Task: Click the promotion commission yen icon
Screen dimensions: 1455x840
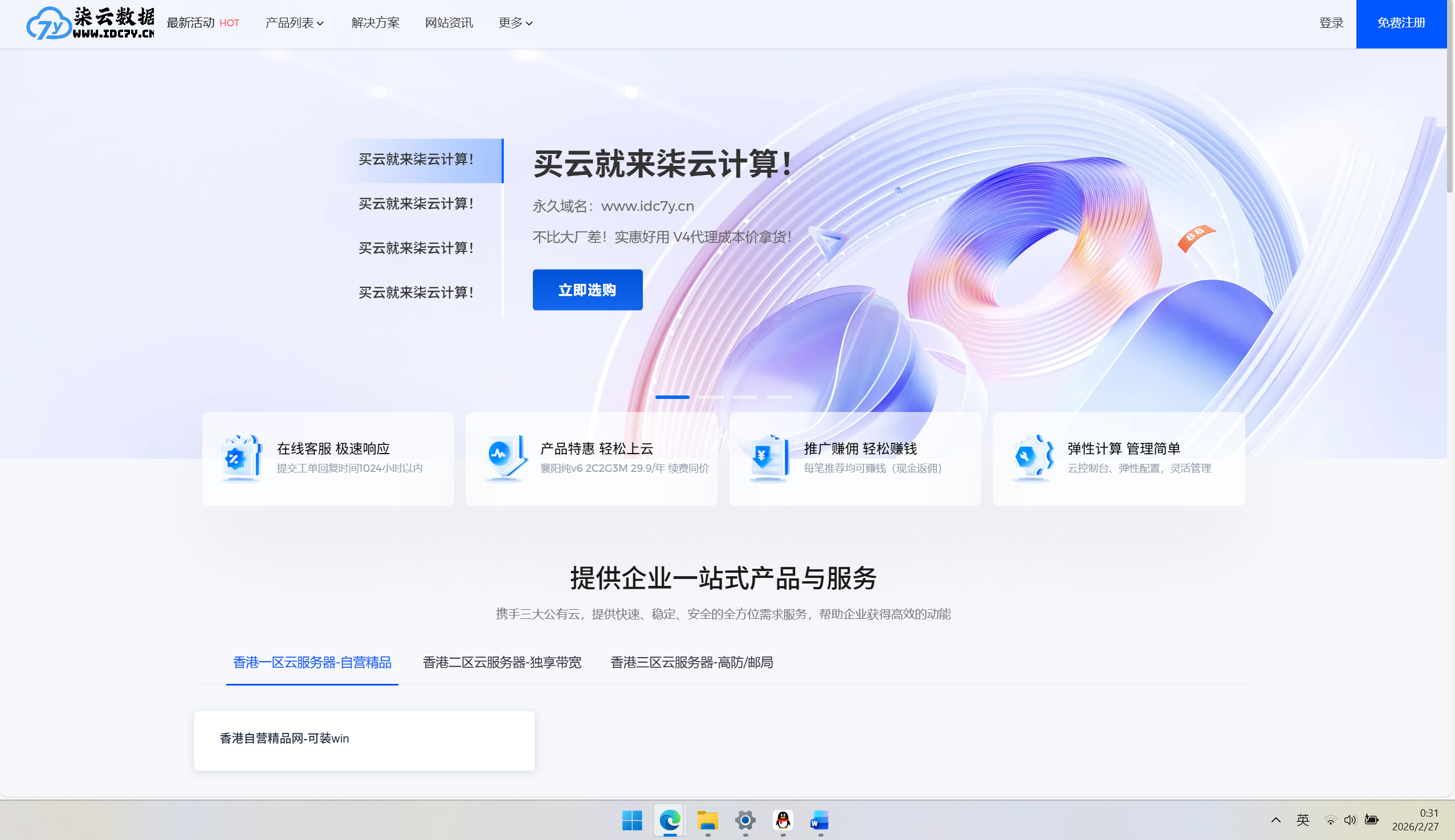Action: (768, 458)
